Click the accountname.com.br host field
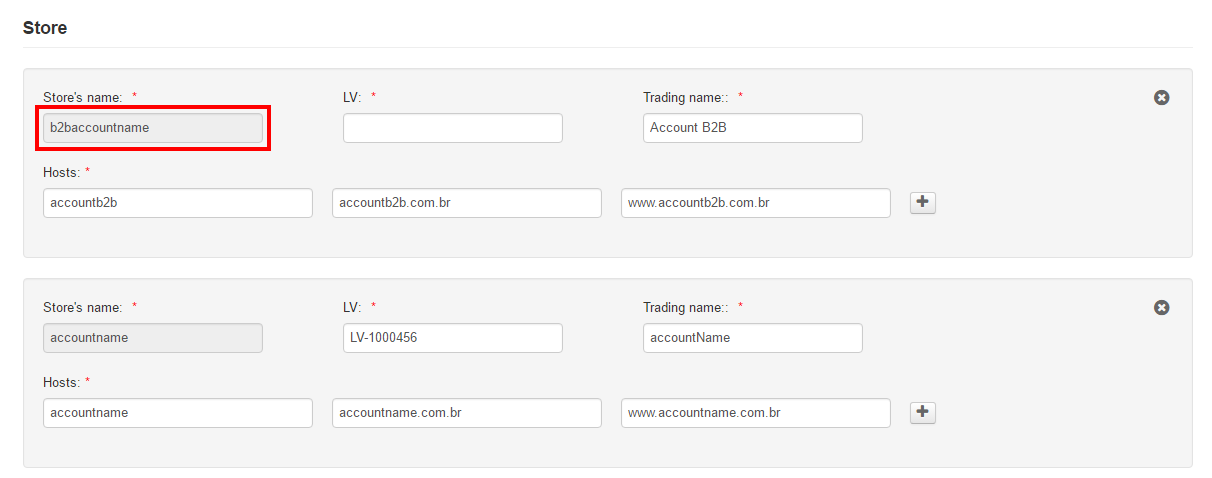 [466, 413]
